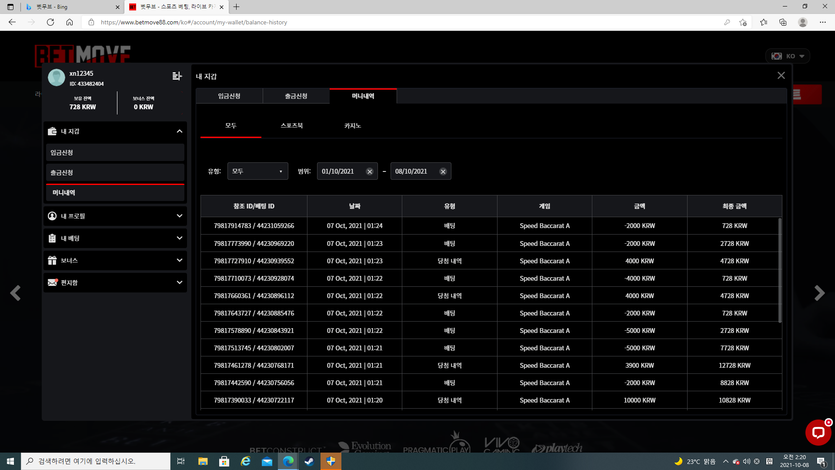This screenshot has width=835, height=470.
Task: Click the Windows taskbar search box
Action: pos(96,461)
